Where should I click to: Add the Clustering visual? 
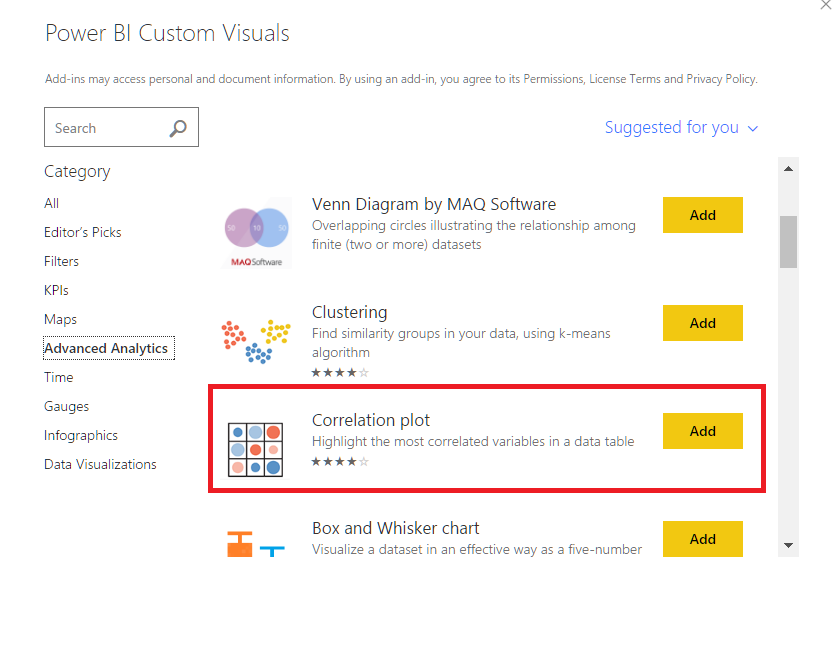coord(702,323)
